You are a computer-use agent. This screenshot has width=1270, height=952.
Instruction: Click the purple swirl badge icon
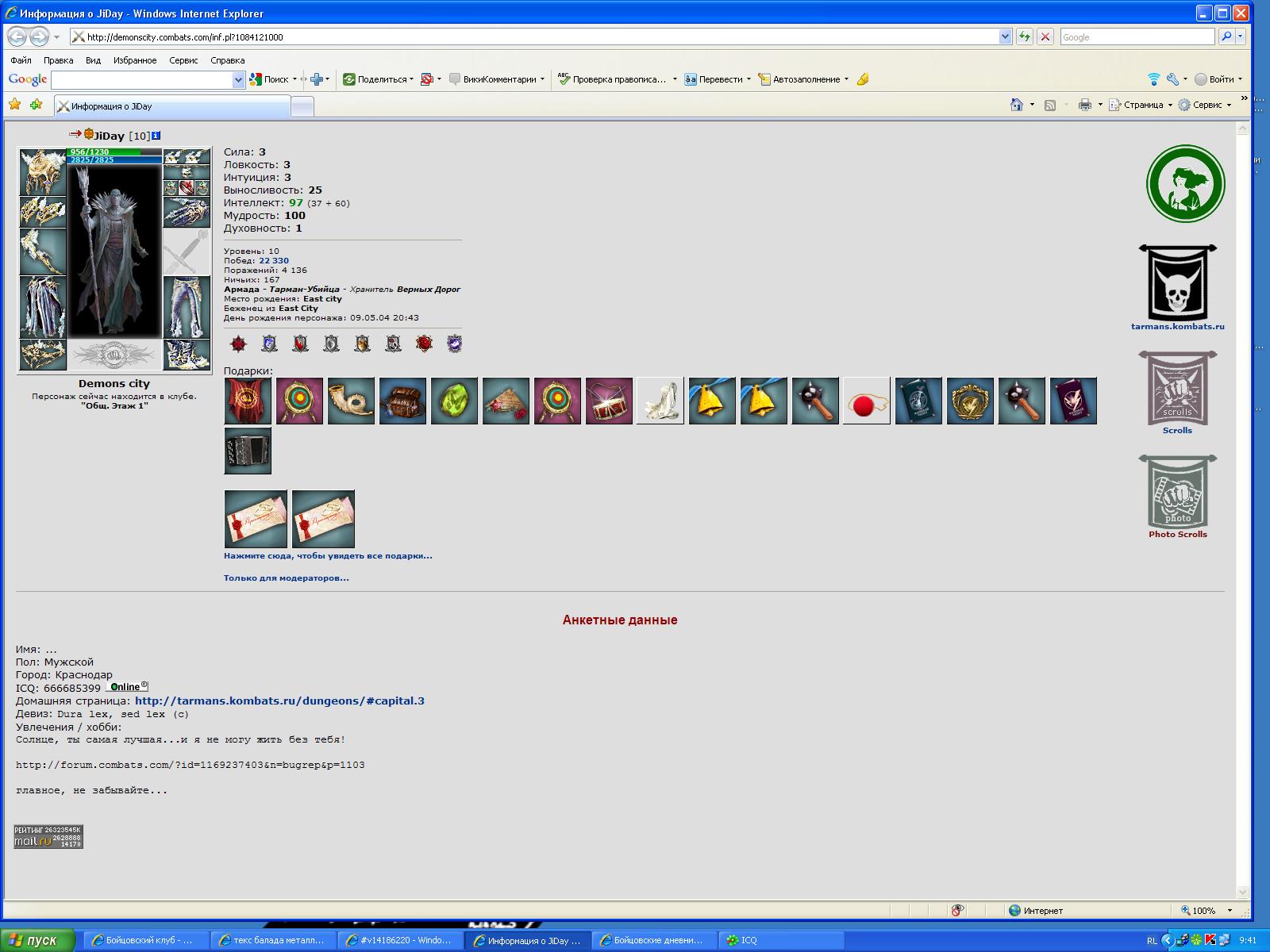coord(454,344)
